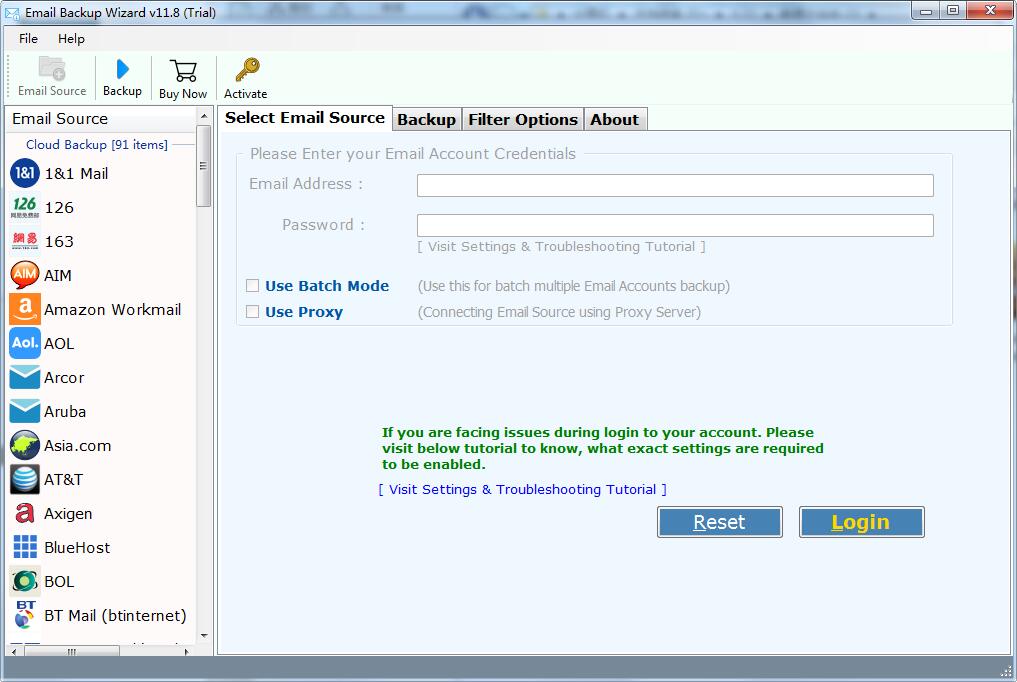Open the Buy Now cart icon

(183, 71)
